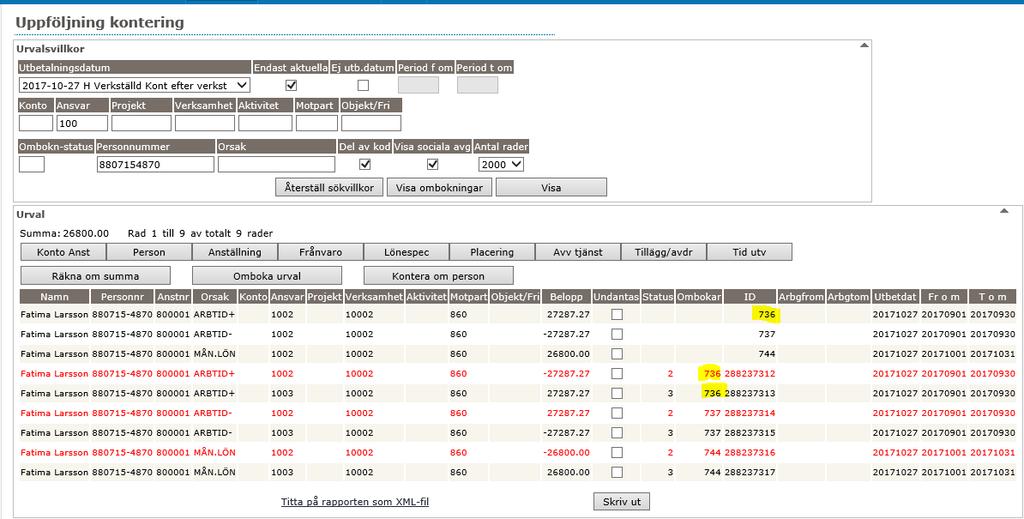Focus the Ombokn-status input field
This screenshot has width=1024, height=519.
click(32, 164)
